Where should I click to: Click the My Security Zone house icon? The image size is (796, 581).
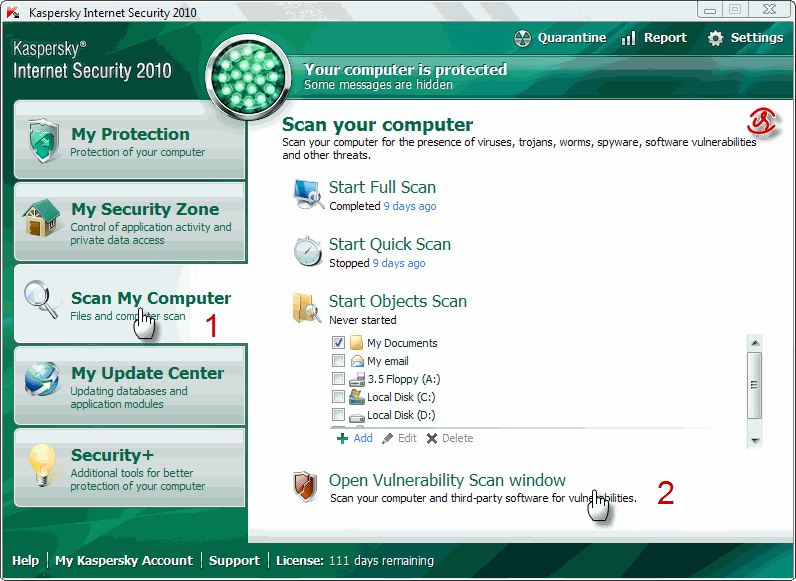click(41, 218)
